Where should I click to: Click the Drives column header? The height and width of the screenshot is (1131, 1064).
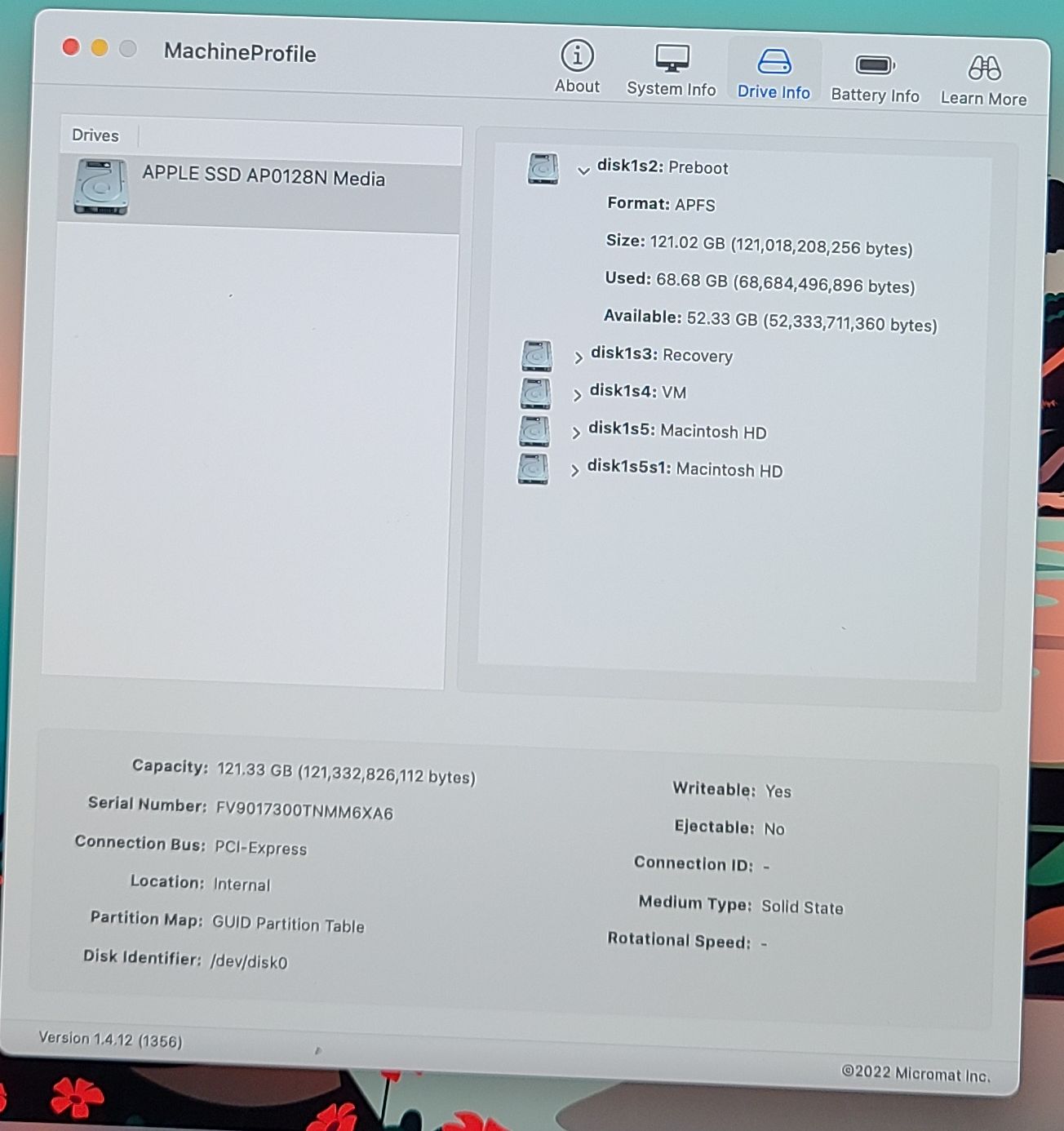tap(95, 135)
